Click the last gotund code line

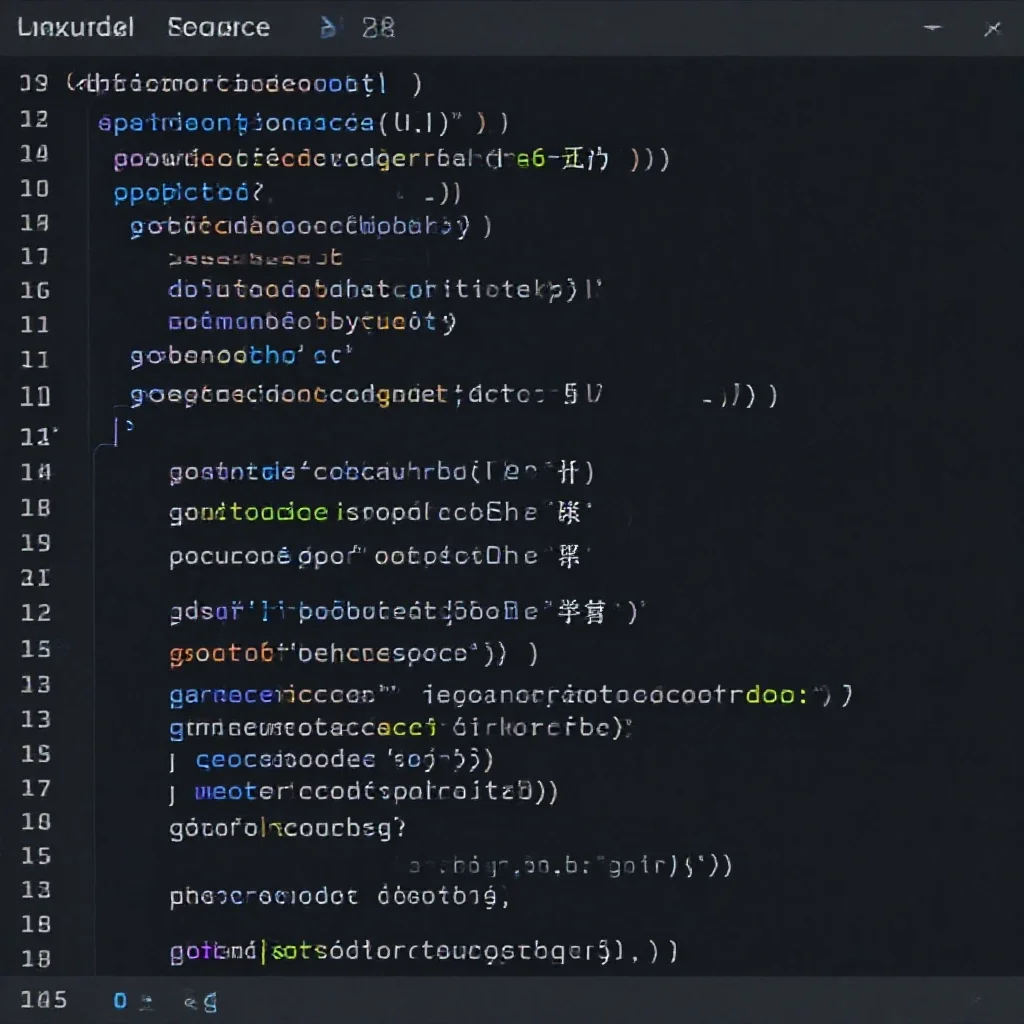pos(423,952)
